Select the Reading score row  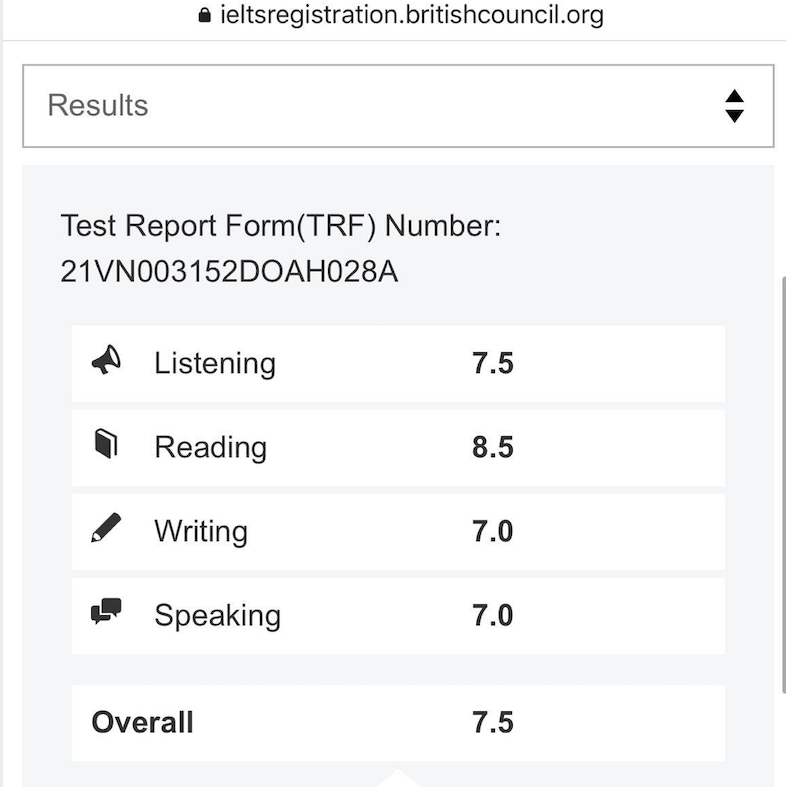click(x=398, y=448)
